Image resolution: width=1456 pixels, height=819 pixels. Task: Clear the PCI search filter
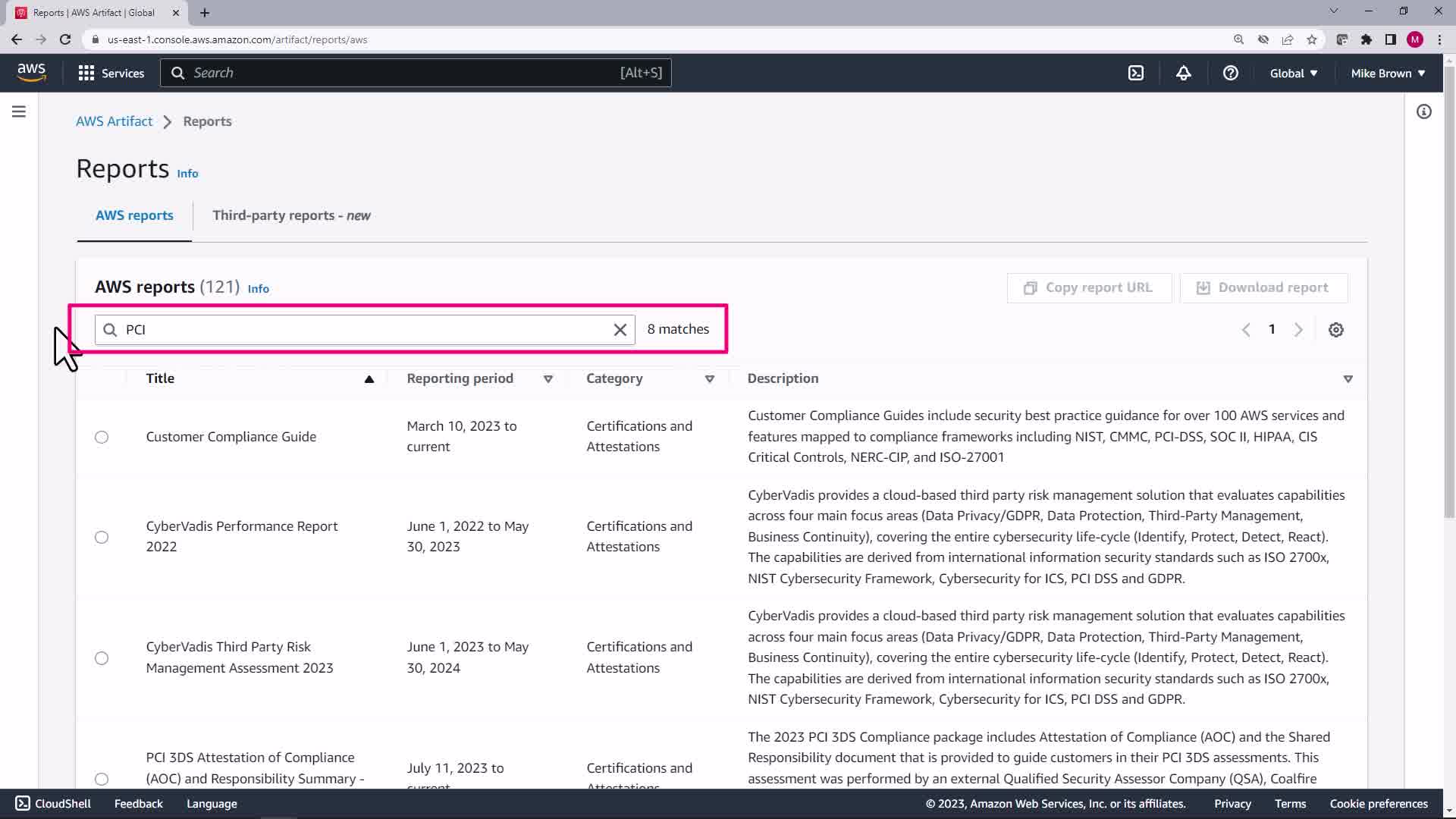(620, 330)
